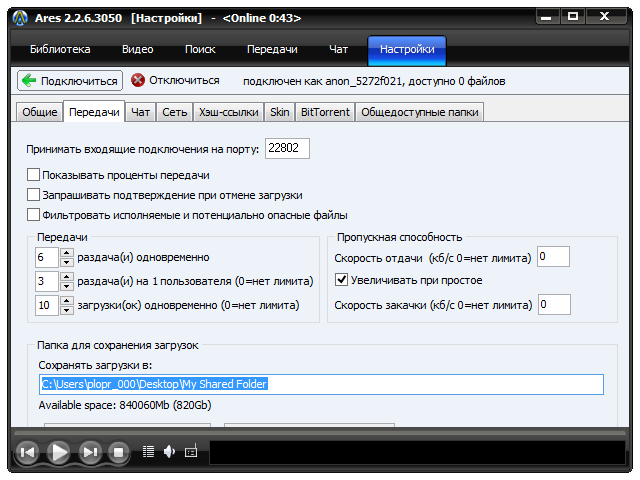Viewport: 640px width, 480px height.
Task: Select the Передачи settings subtab
Action: tap(94, 111)
